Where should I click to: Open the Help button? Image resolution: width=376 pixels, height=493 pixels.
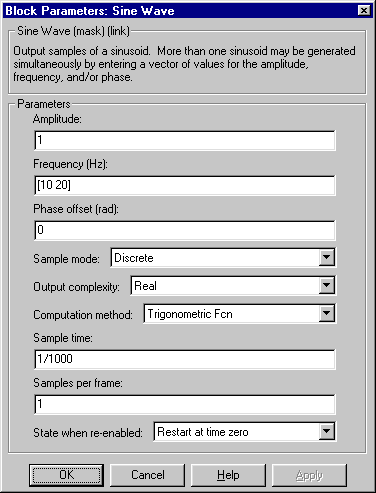click(x=228, y=475)
